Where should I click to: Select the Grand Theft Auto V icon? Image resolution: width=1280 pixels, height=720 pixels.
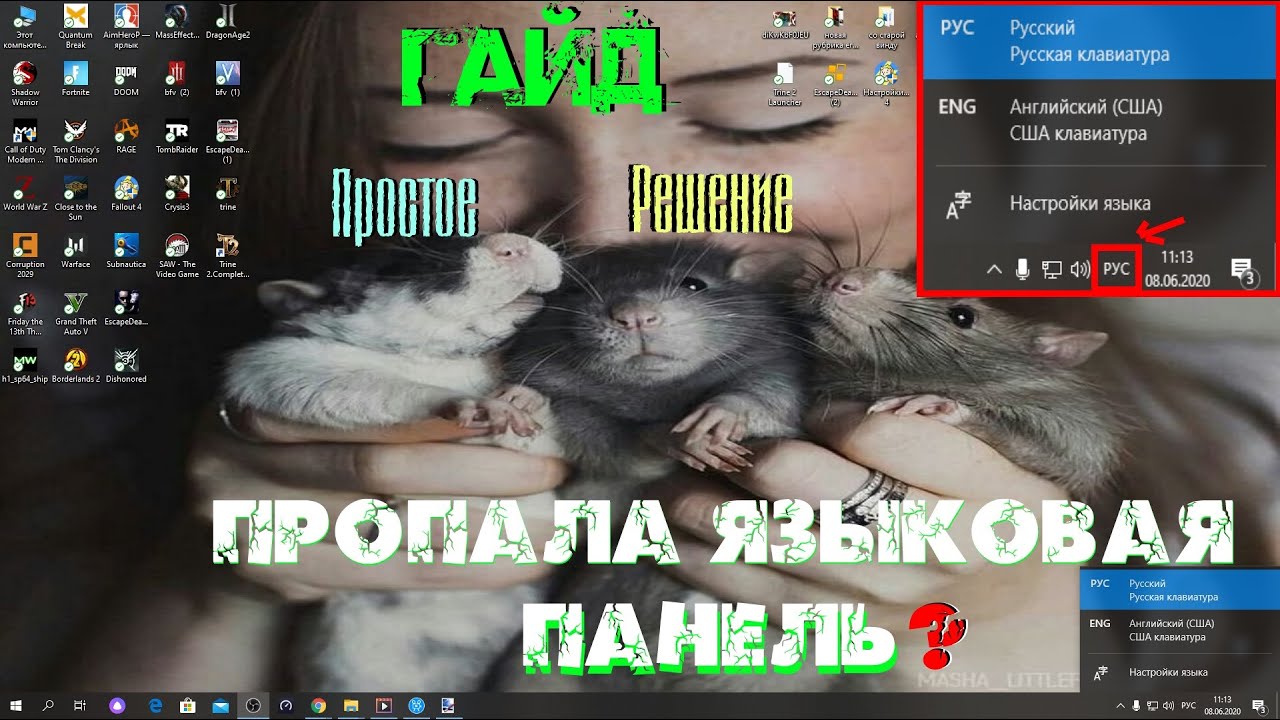click(76, 313)
